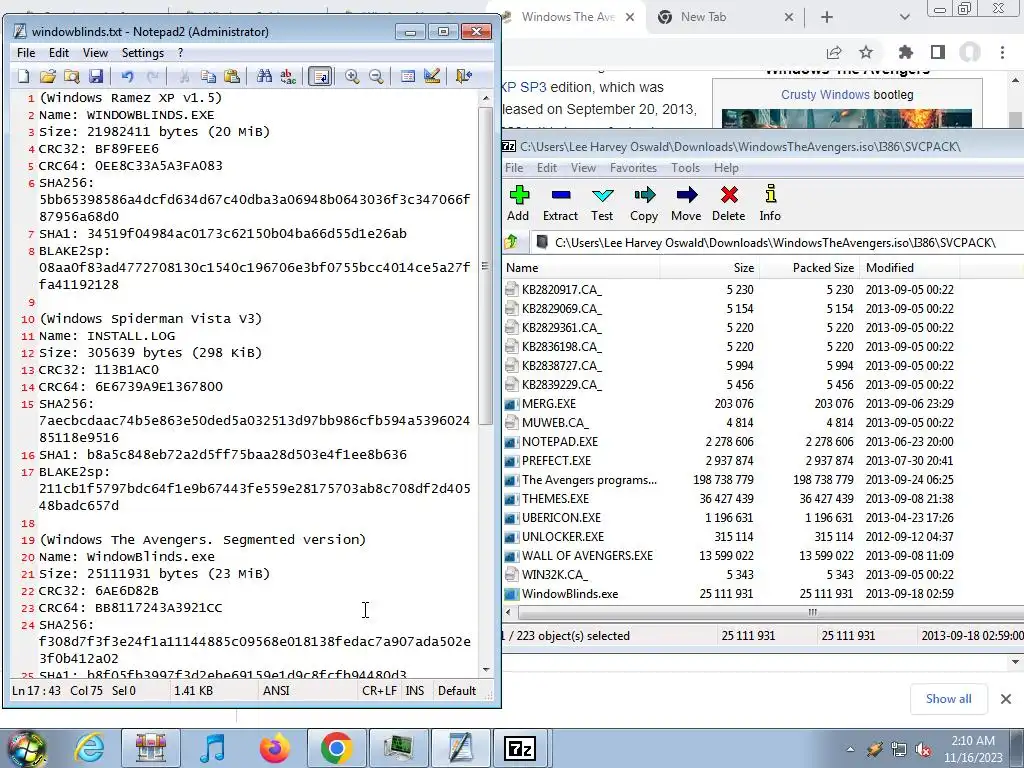Toggle Chrome side panel

pyautogui.click(x=938, y=52)
